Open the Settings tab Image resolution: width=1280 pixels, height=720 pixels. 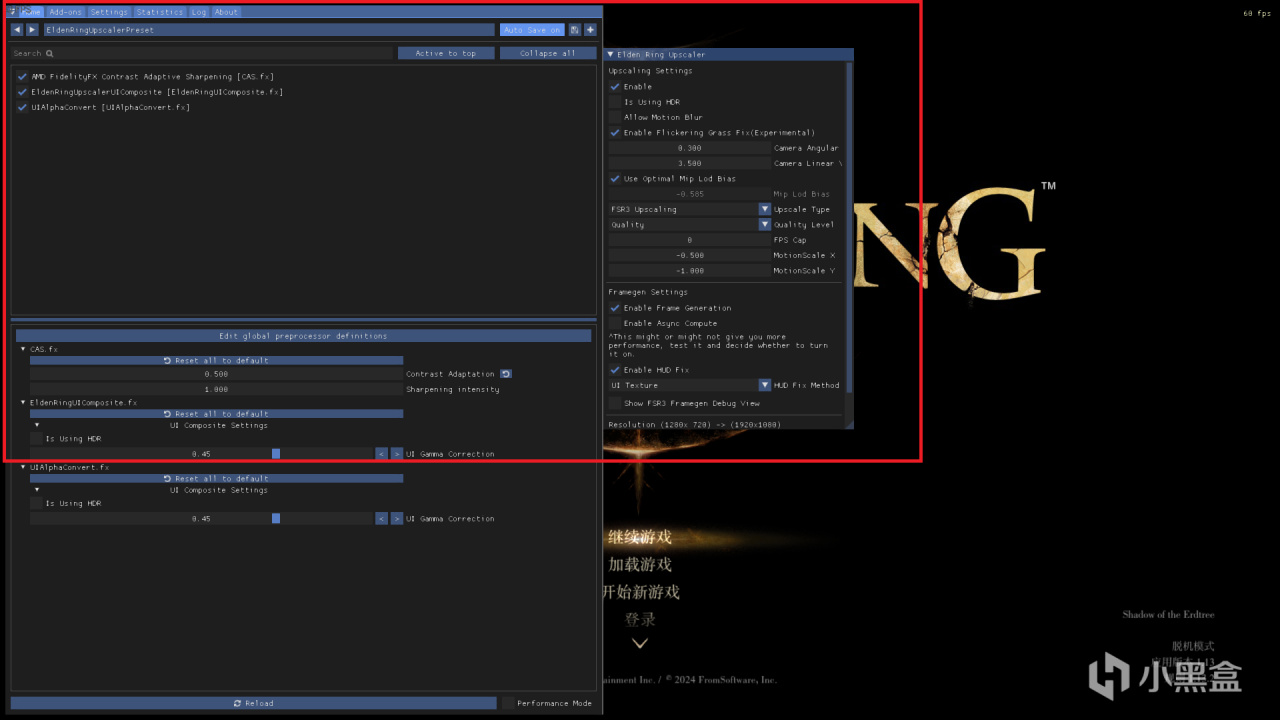pyautogui.click(x=109, y=12)
